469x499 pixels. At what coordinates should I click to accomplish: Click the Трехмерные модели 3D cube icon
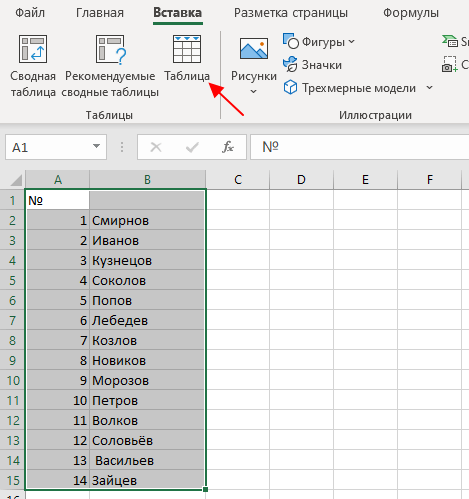290,88
